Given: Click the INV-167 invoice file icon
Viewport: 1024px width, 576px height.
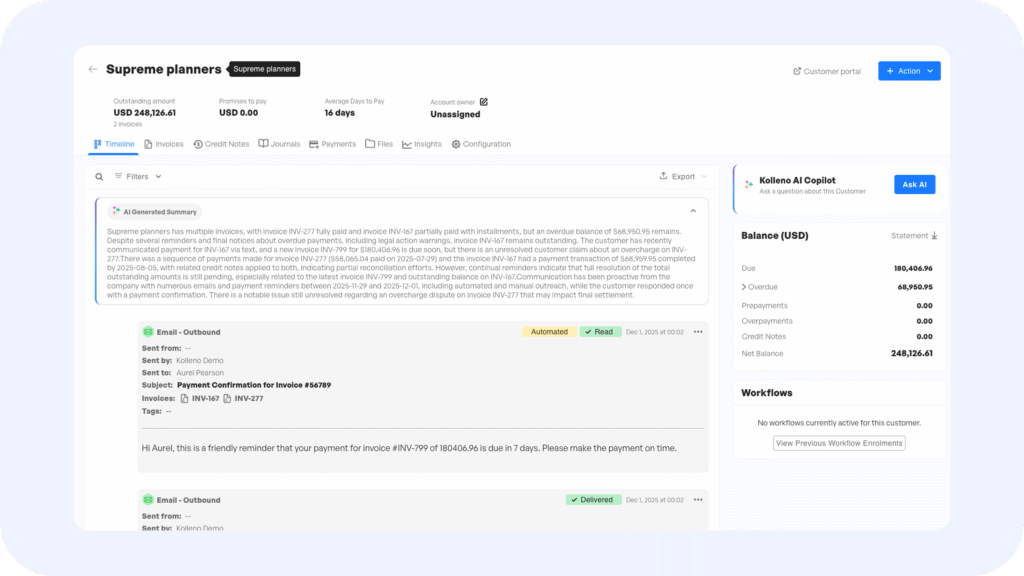Looking at the screenshot, I should pos(184,398).
